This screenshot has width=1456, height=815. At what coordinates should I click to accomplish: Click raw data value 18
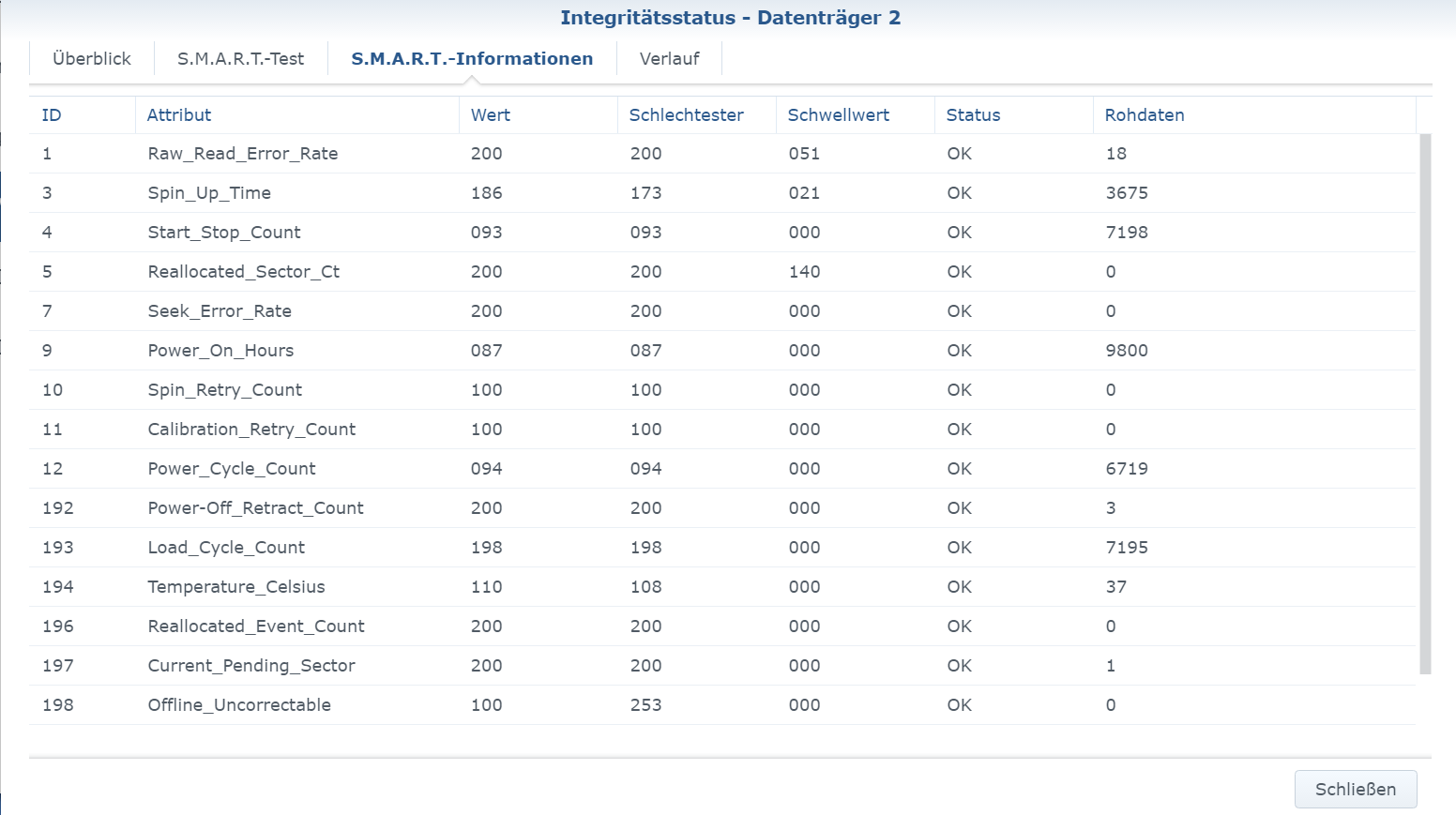point(1116,154)
